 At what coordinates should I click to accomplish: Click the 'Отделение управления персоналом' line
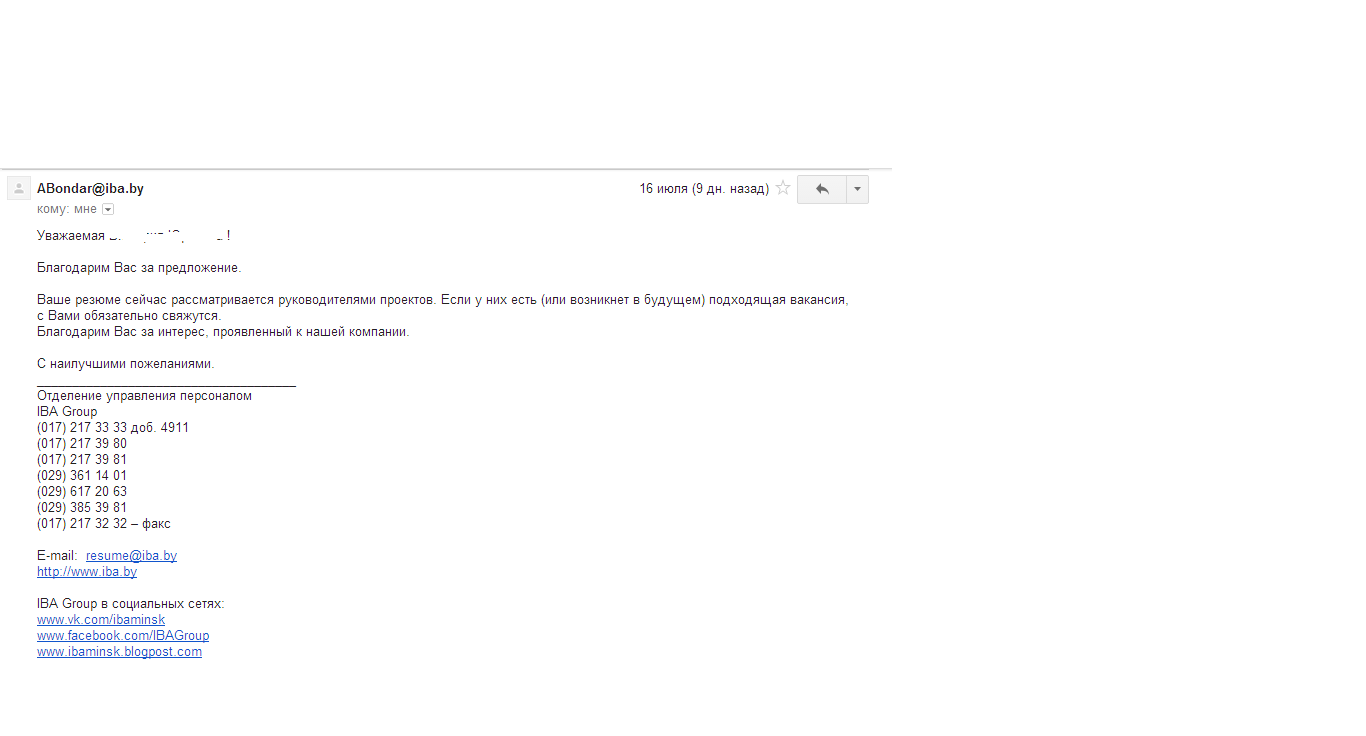144,395
